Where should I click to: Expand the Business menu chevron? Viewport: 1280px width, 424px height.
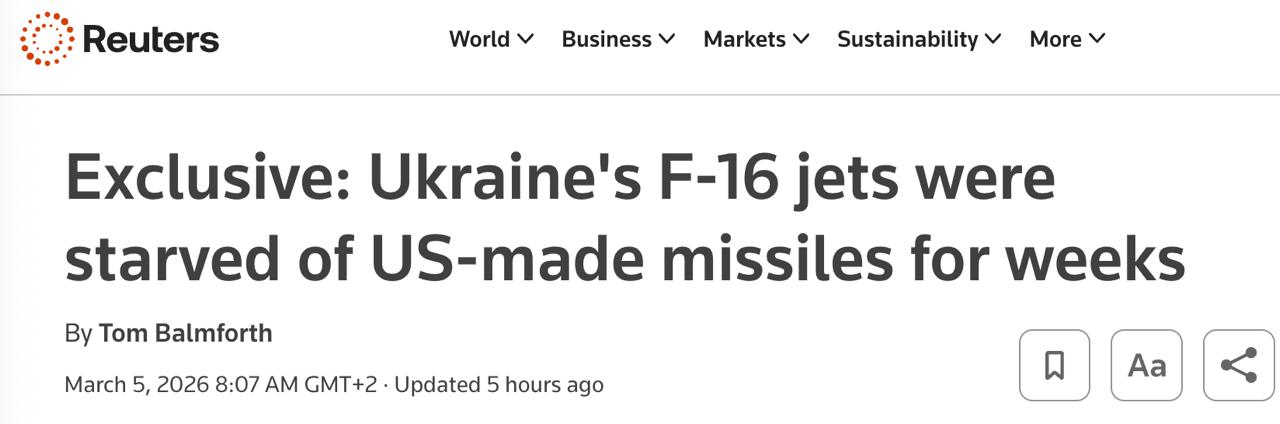coord(667,39)
